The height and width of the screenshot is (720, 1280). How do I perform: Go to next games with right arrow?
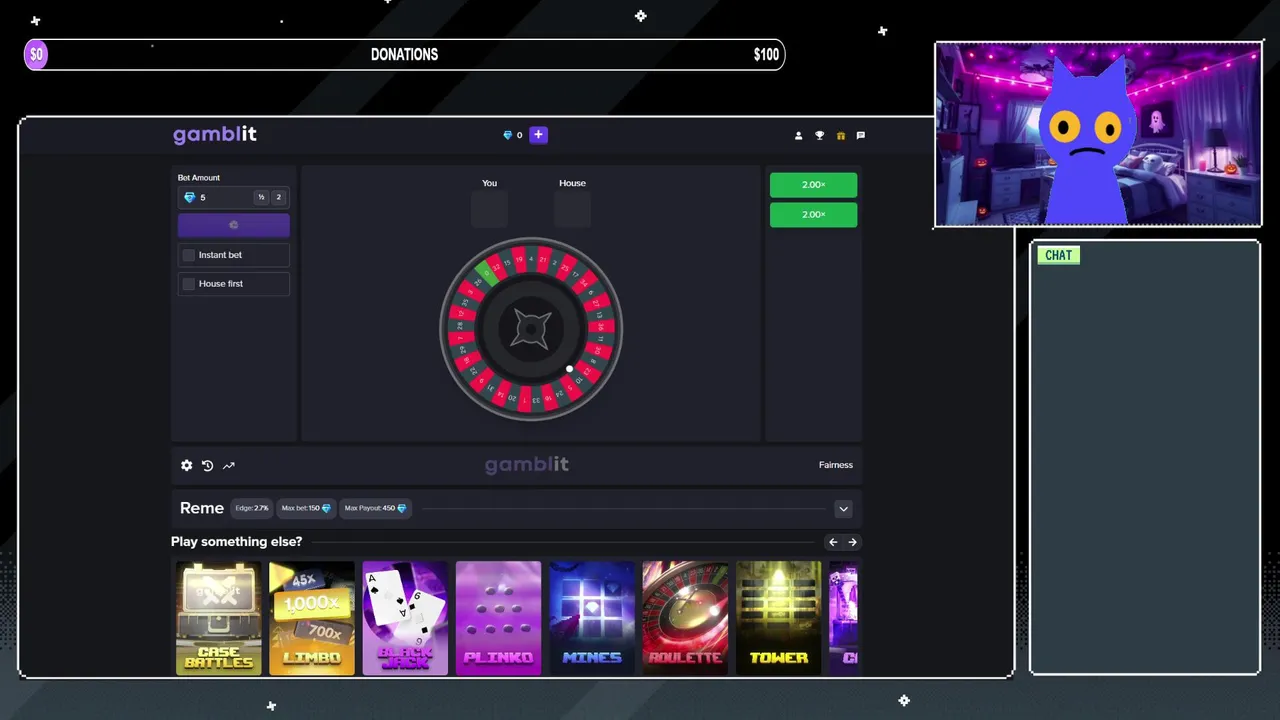(852, 542)
